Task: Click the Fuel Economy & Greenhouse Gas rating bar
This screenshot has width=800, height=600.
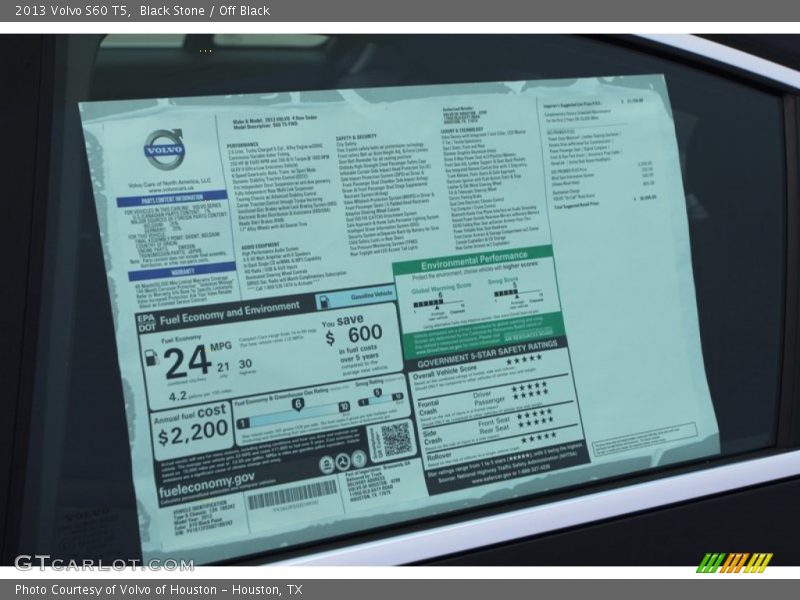Action: (x=294, y=416)
